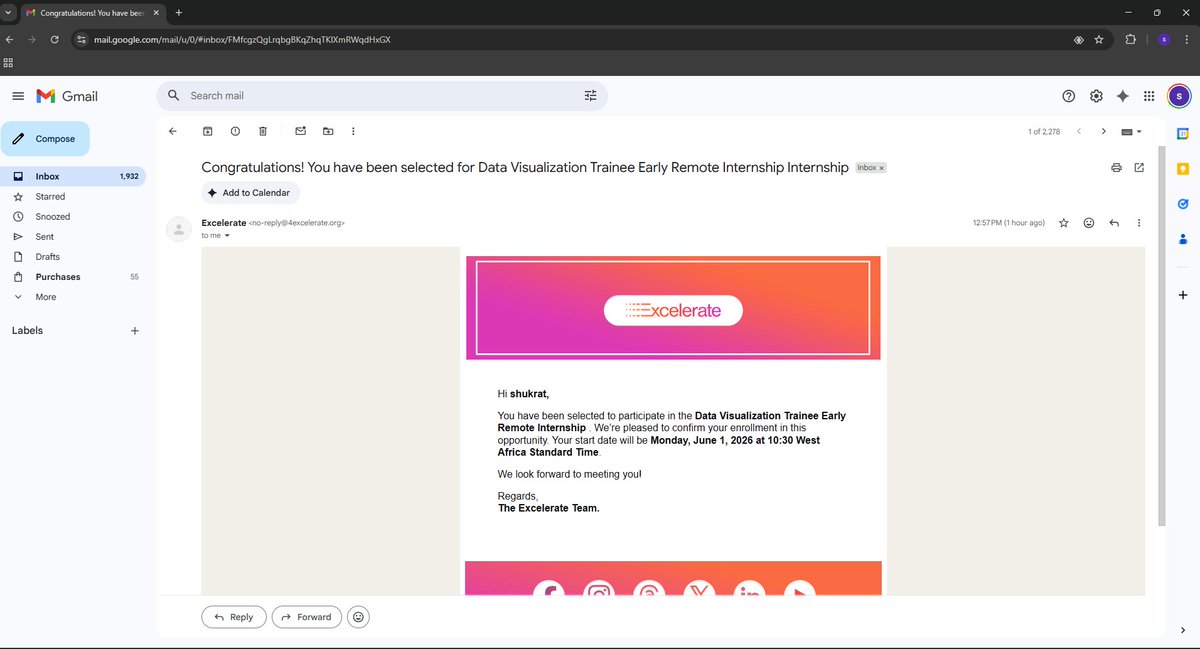Open Chrome menu three dots
The height and width of the screenshot is (649, 1200).
[1187, 39]
